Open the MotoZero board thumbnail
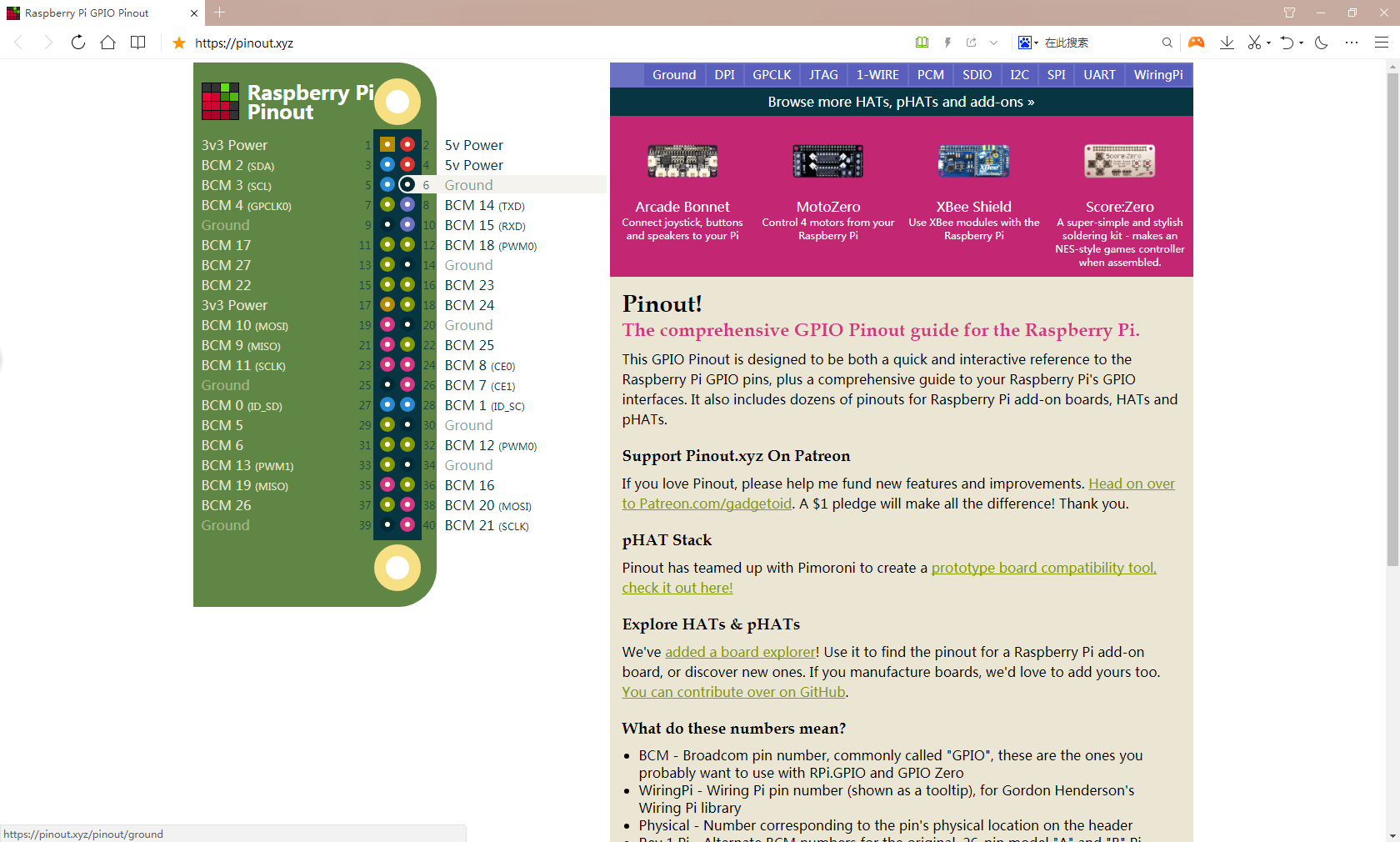 point(827,161)
